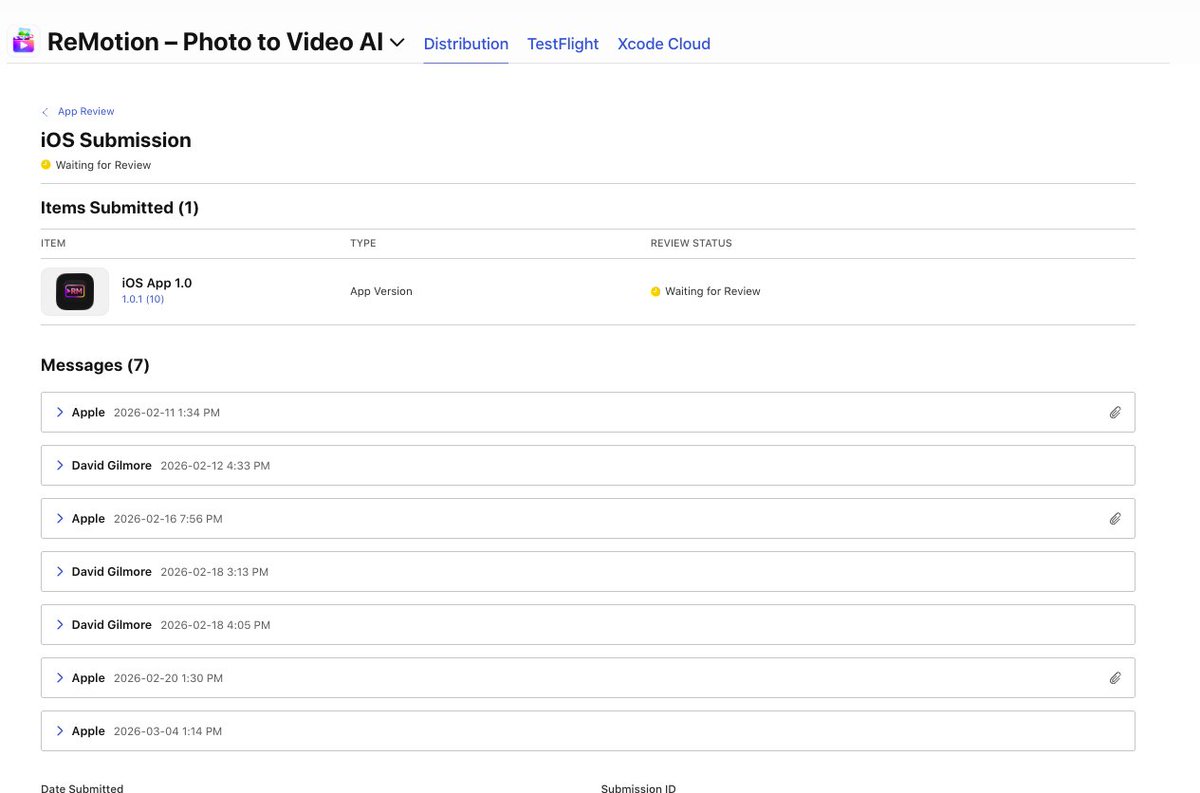Screen dimensions: 1200x793
Task: Click the yellow dot in Review Status column
Action: click(655, 291)
